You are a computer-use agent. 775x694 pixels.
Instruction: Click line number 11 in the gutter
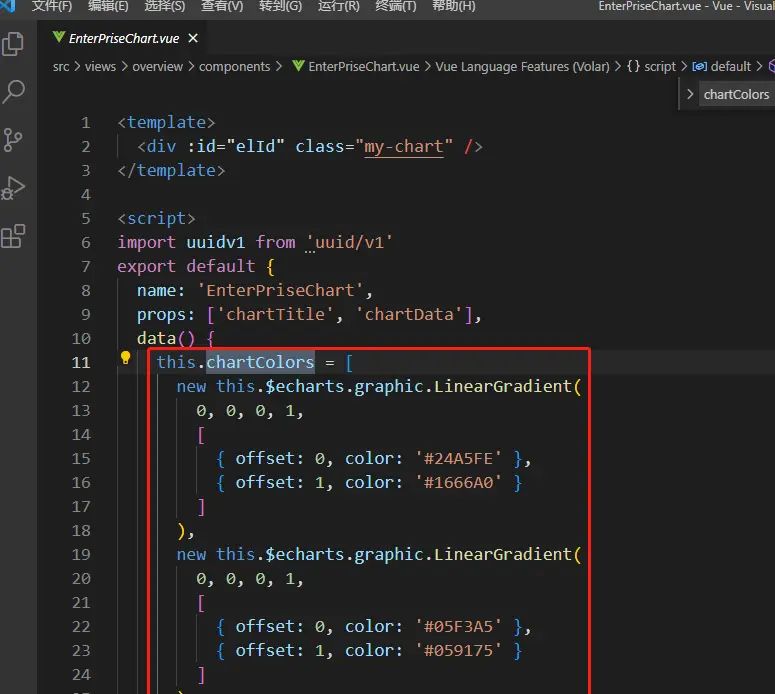click(81, 362)
